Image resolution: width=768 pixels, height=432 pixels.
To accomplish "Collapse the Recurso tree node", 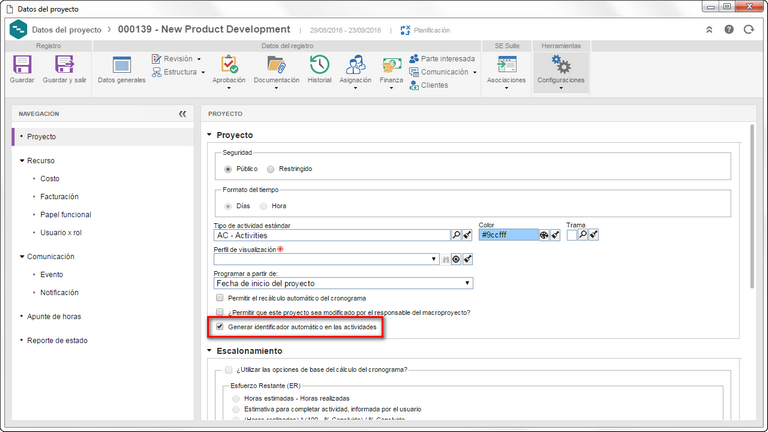I will (x=22, y=161).
